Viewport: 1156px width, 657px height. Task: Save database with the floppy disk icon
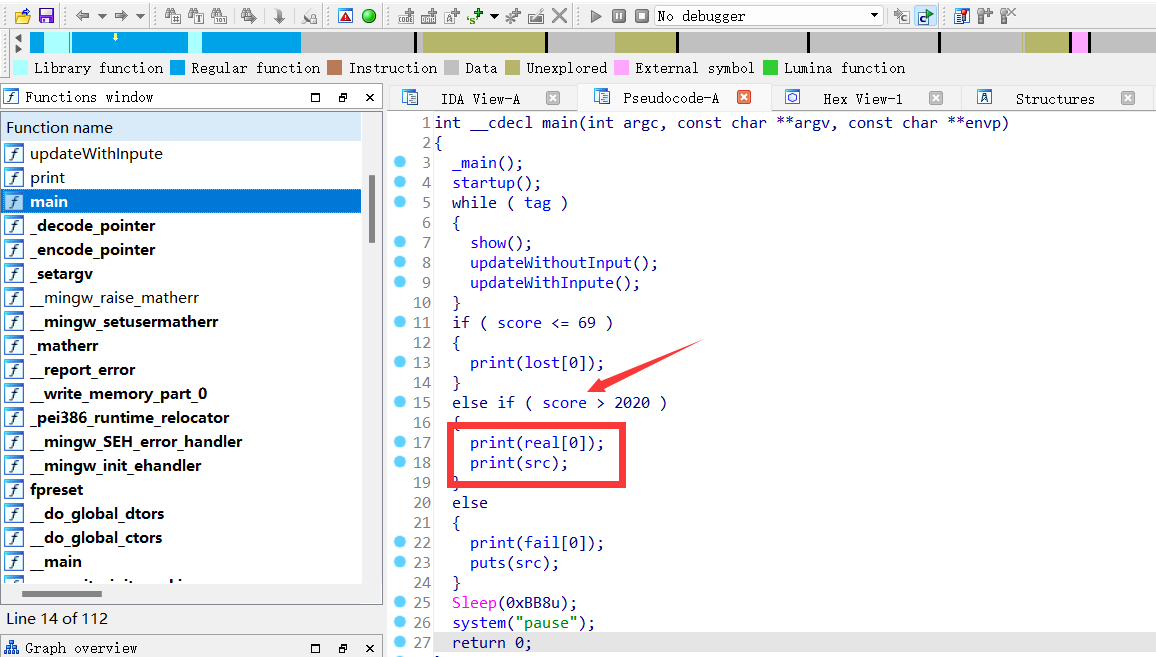(x=46, y=16)
